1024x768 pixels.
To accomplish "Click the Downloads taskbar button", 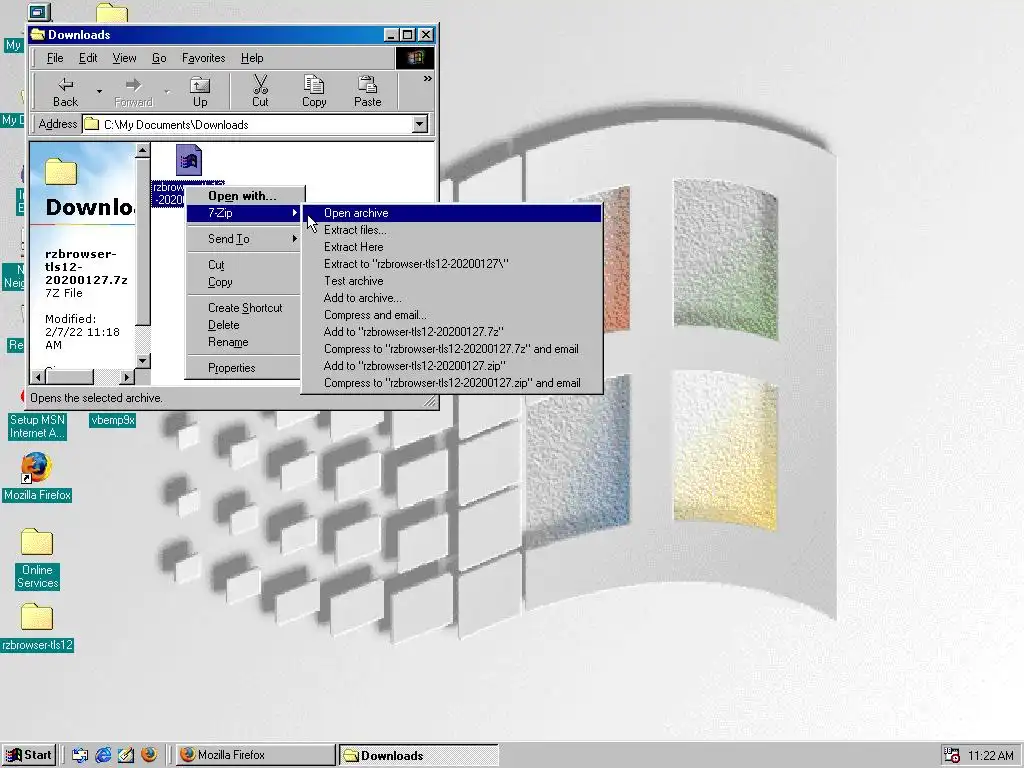I will (x=419, y=755).
